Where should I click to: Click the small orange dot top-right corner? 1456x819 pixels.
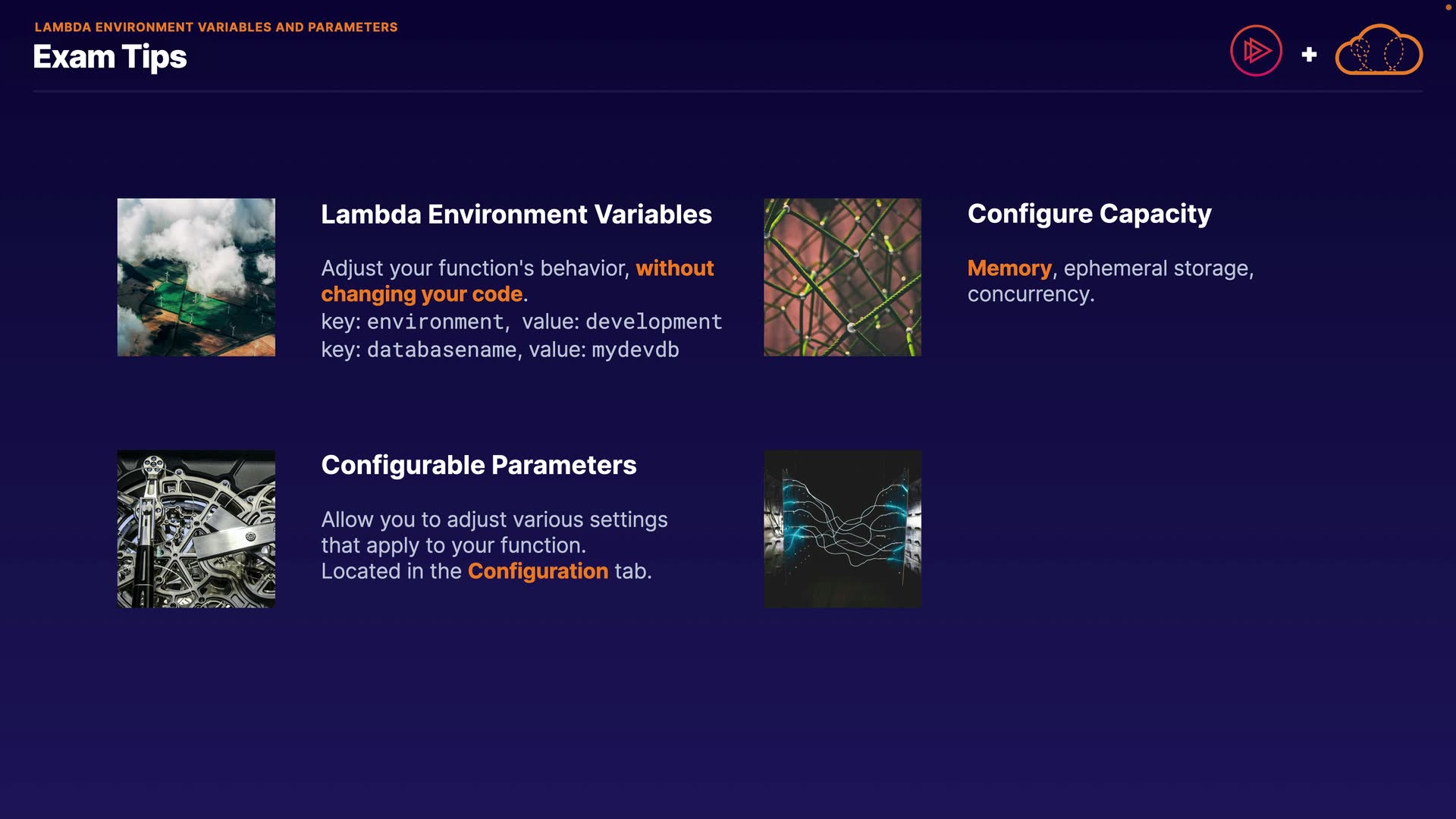pyautogui.click(x=1448, y=7)
